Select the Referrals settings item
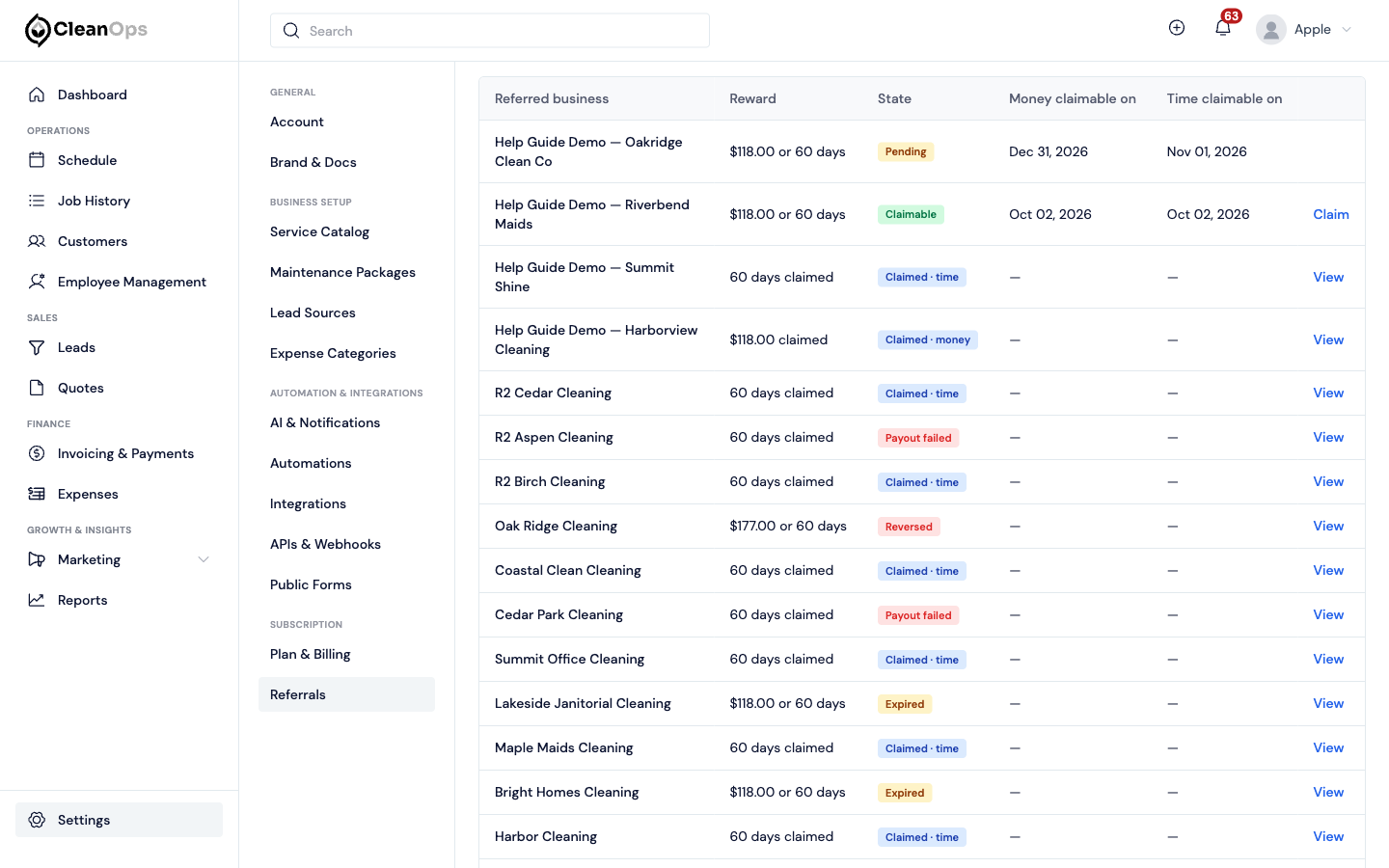 coord(346,694)
